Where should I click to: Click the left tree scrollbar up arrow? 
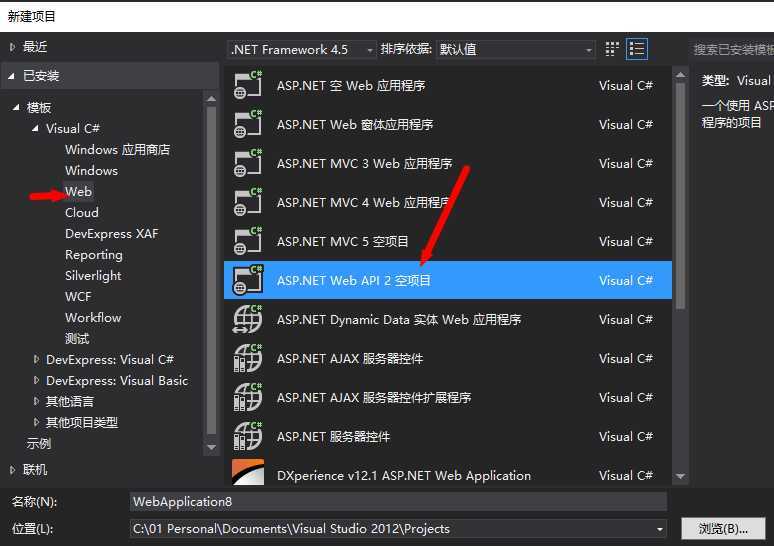[x=211, y=99]
